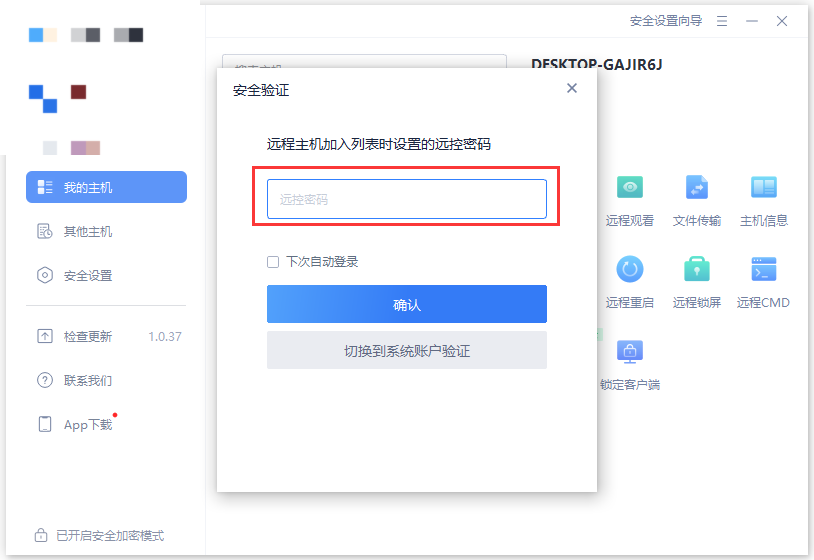814x560 pixels.
Task: Click the blue 确认 button
Action: (406, 304)
